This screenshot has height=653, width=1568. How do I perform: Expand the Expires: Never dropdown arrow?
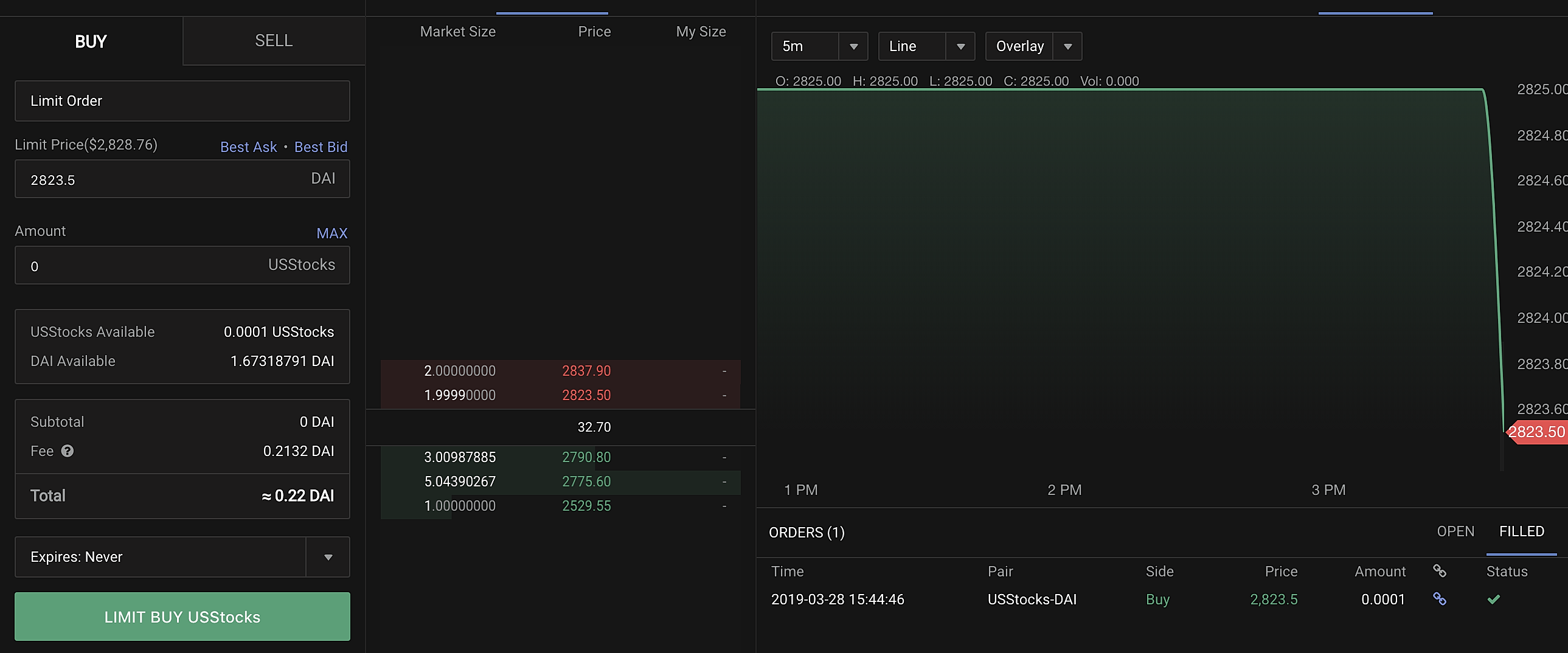pos(328,557)
